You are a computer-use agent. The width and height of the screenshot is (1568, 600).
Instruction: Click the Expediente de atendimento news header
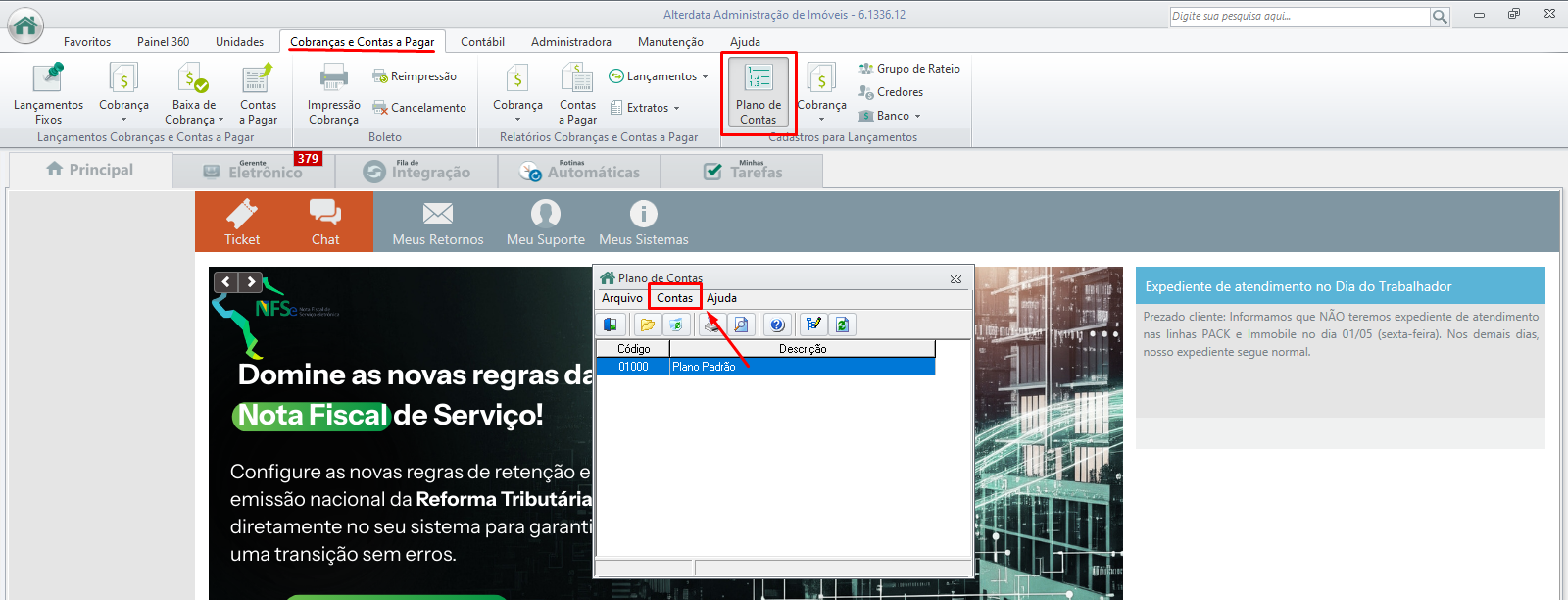click(1340, 286)
